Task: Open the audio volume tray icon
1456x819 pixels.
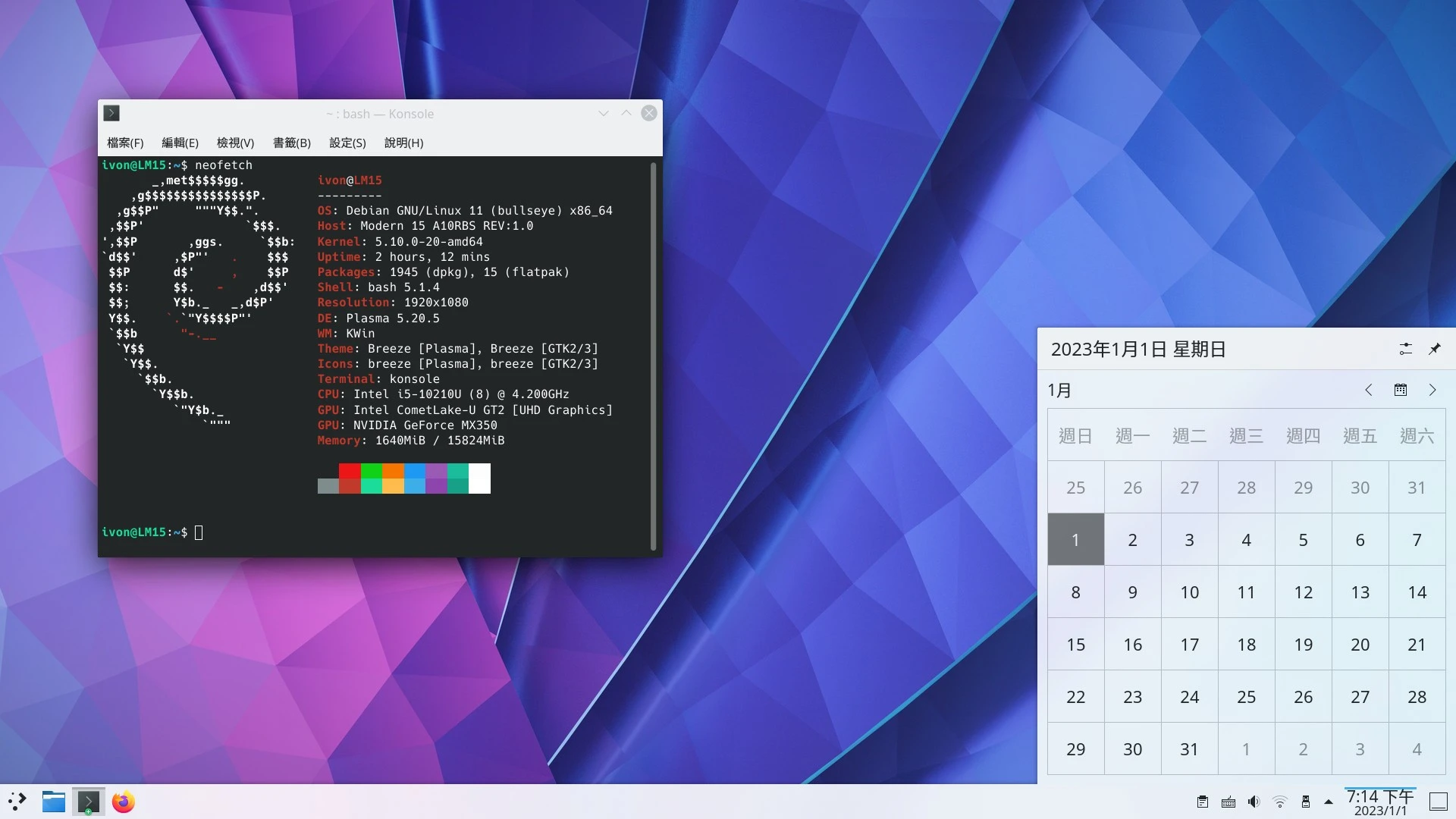Action: tap(1254, 802)
